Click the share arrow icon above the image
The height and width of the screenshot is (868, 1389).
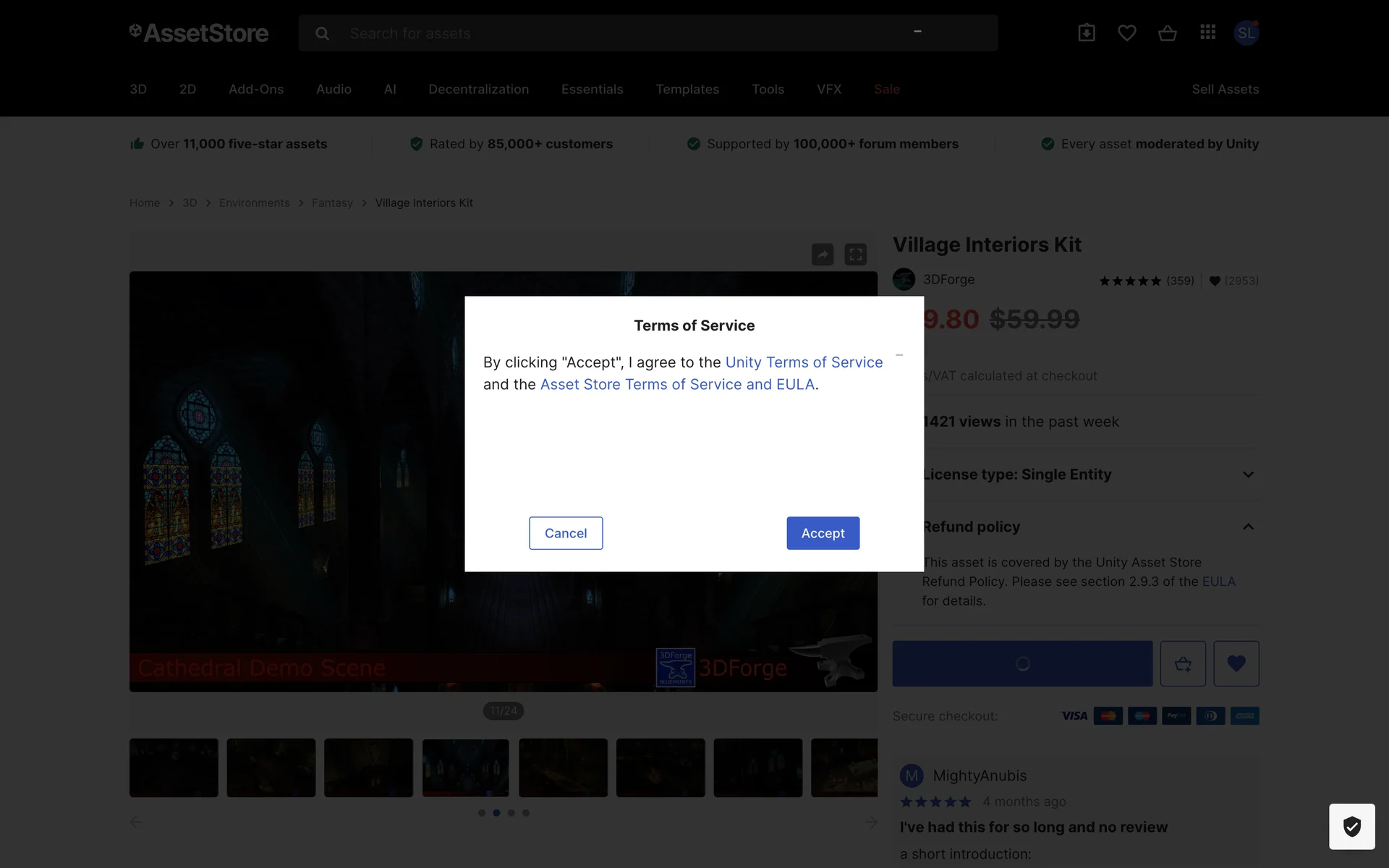[823, 255]
